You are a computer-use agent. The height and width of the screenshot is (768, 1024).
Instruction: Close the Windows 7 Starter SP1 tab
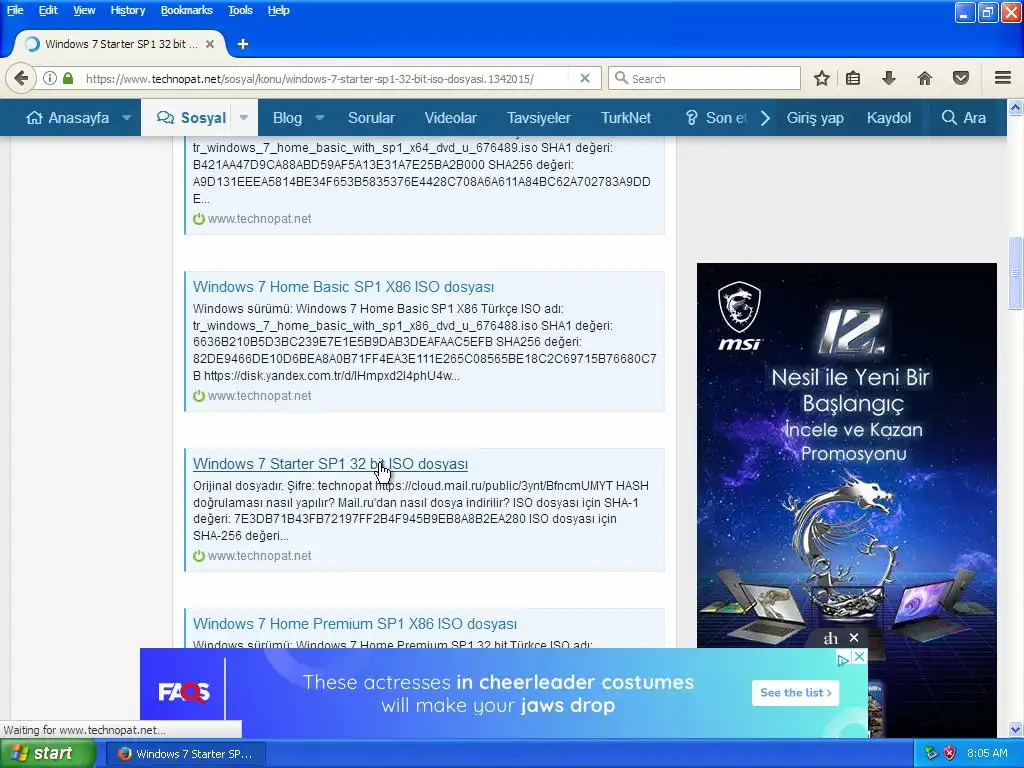click(210, 44)
